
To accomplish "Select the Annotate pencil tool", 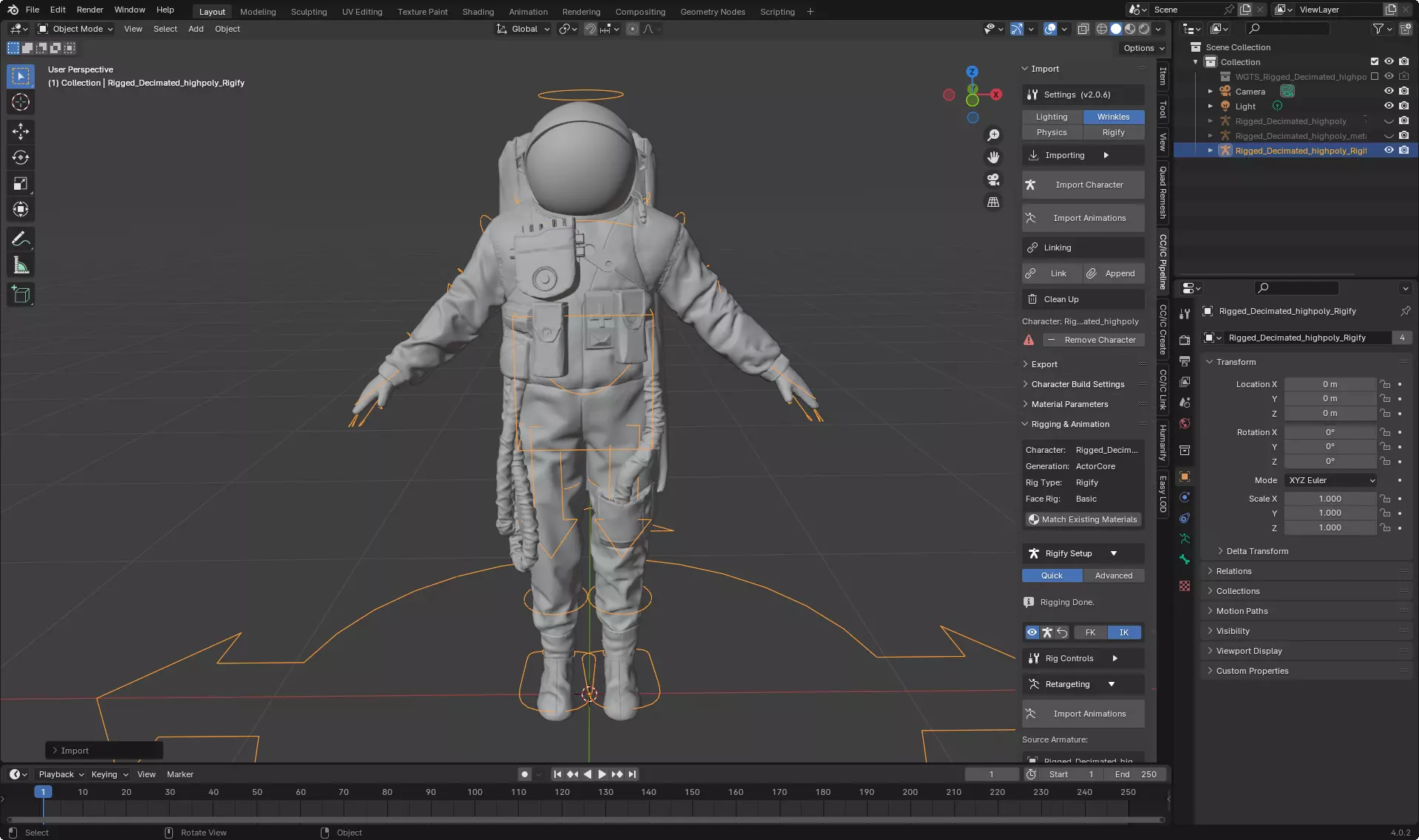I will (21, 239).
